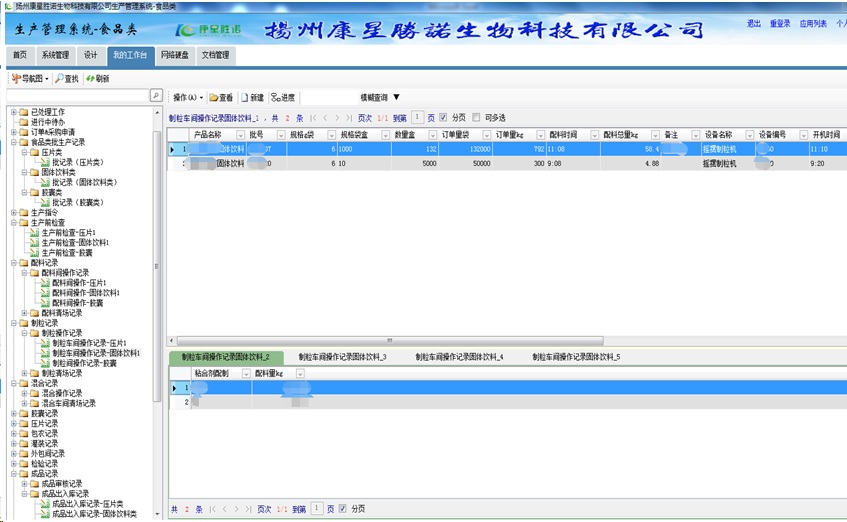Open the 模糊查询 fuzzy search dropdown arrow

[x=396, y=98]
